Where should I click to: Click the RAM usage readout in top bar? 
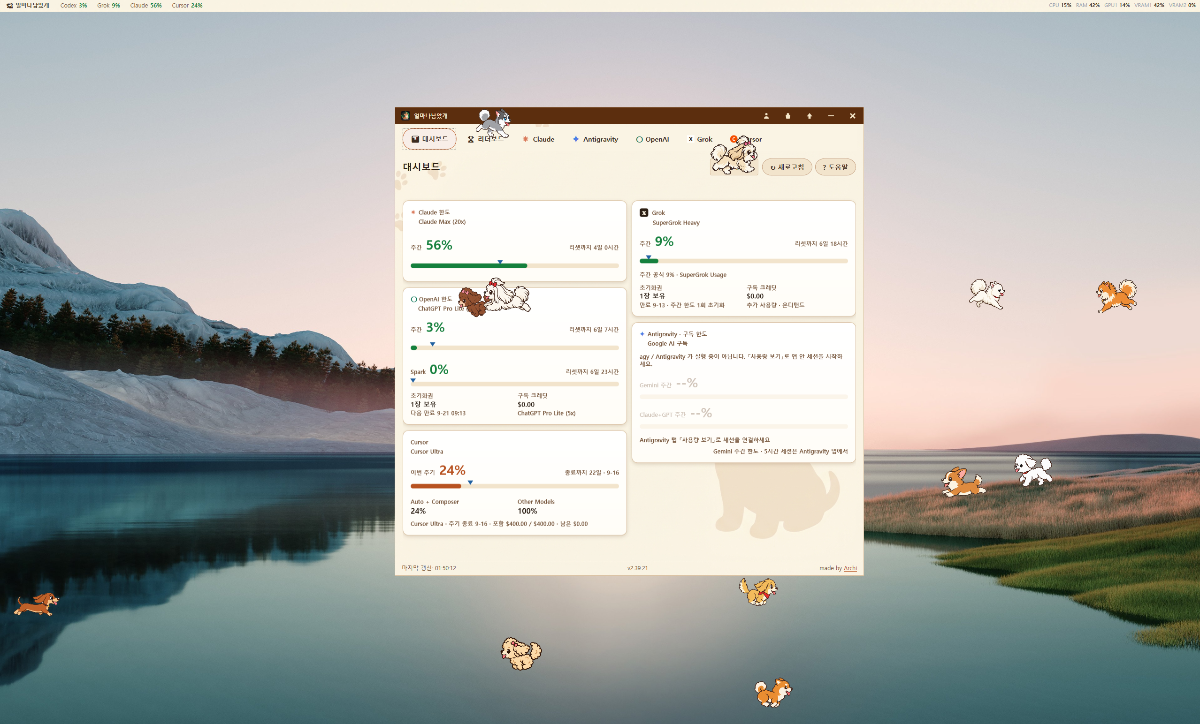tap(1088, 5)
